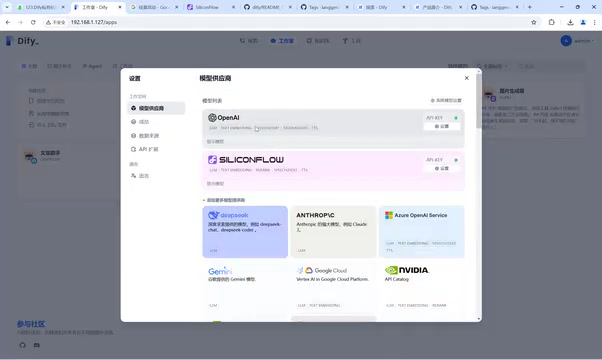Reload the page with the refresh icon

[x=33, y=22]
